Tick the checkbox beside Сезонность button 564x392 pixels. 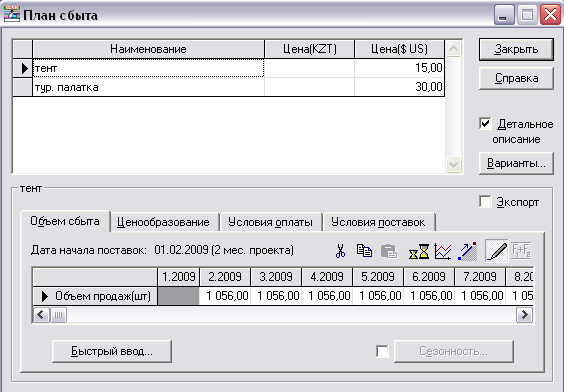pyautogui.click(x=382, y=351)
